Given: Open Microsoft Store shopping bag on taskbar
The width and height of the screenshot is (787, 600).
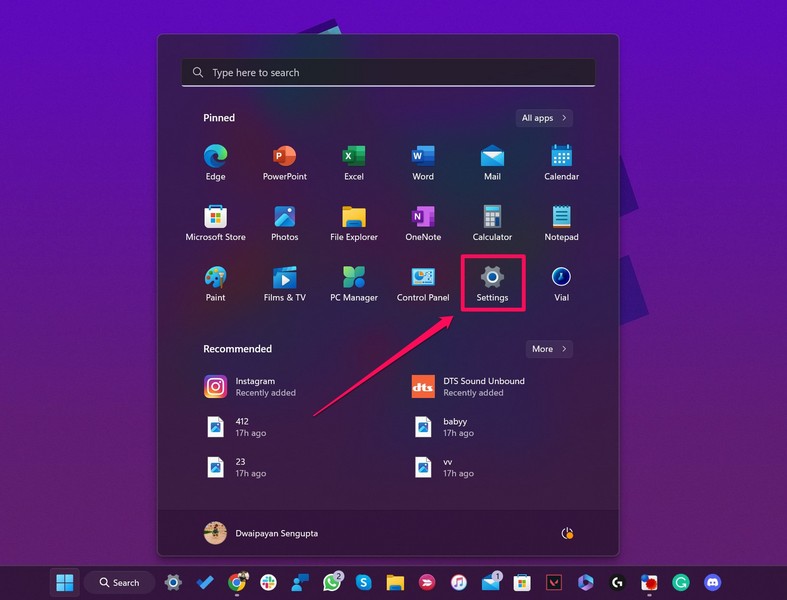Looking at the screenshot, I should point(522,582).
